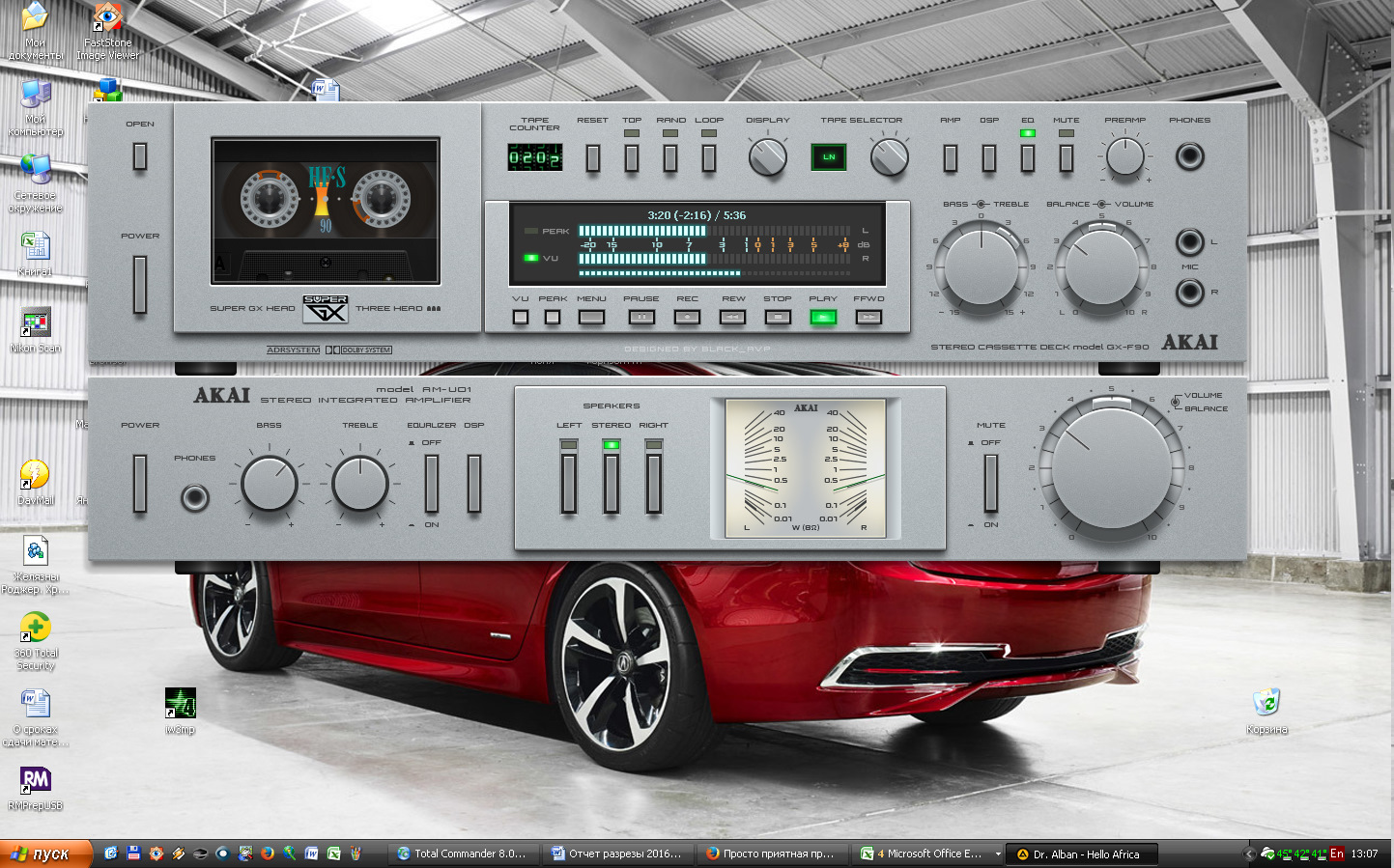This screenshot has height=868, width=1394.
Task: Toggle the deck's DSP switch
Action: coord(989,157)
